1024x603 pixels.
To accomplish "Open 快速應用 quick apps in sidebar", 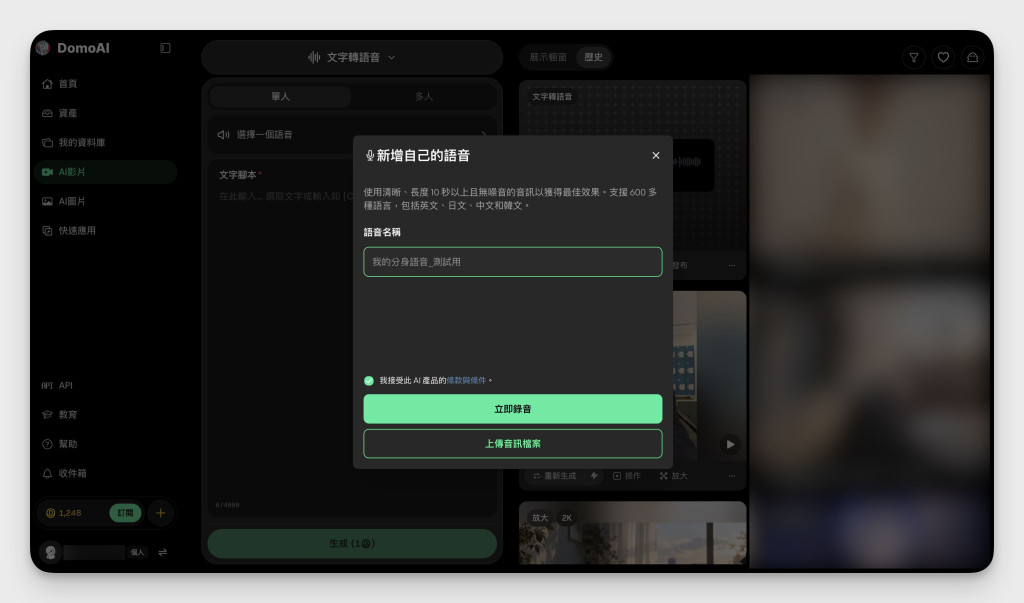I will coord(104,231).
